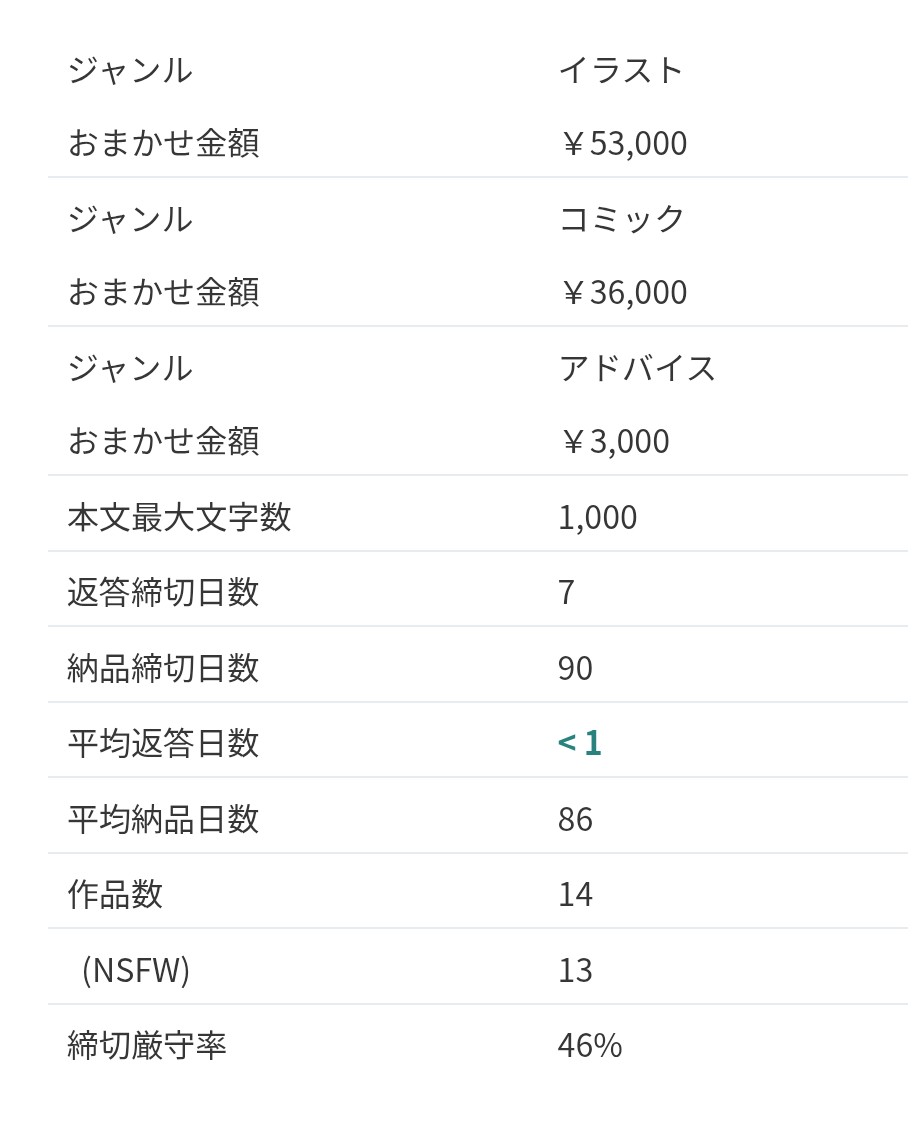Click the green "< 1" value

(579, 743)
